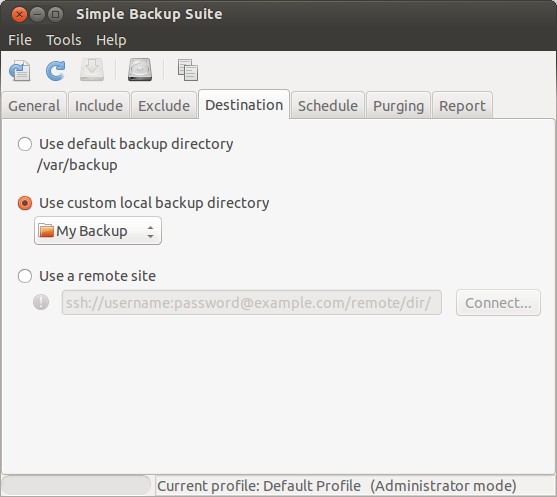Switch to the Schedule tab
Screen dimensions: 557x497
[x=328, y=106]
